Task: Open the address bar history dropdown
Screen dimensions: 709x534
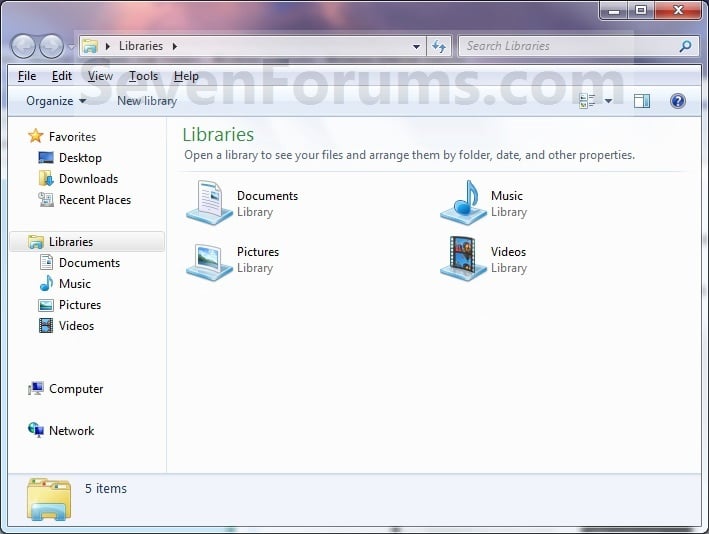Action: tap(416, 47)
